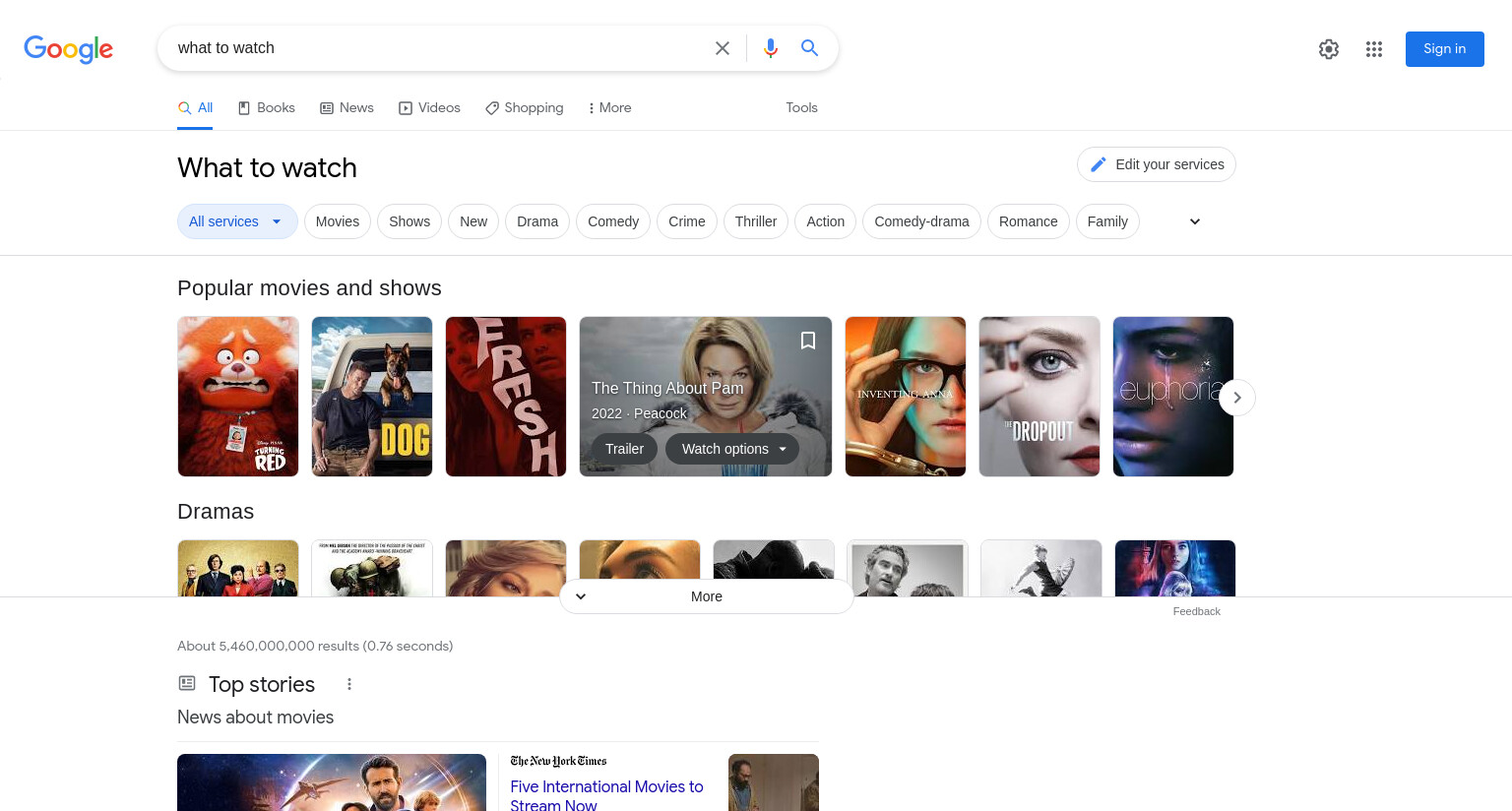Filter by Romance chip
Screen dimensions: 1512x811
click(1028, 221)
